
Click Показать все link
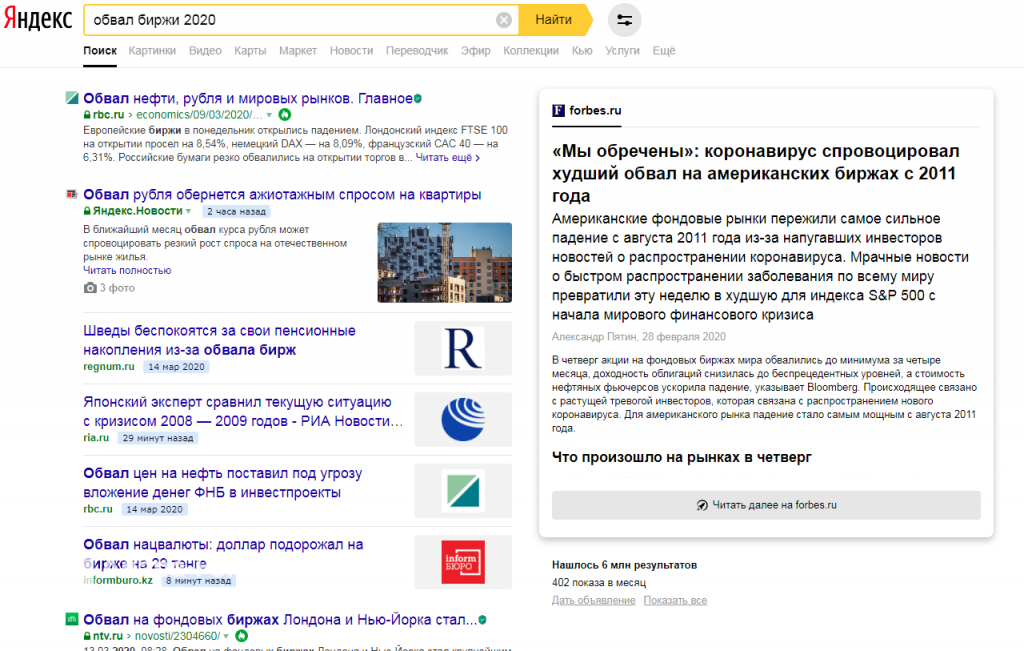point(675,600)
